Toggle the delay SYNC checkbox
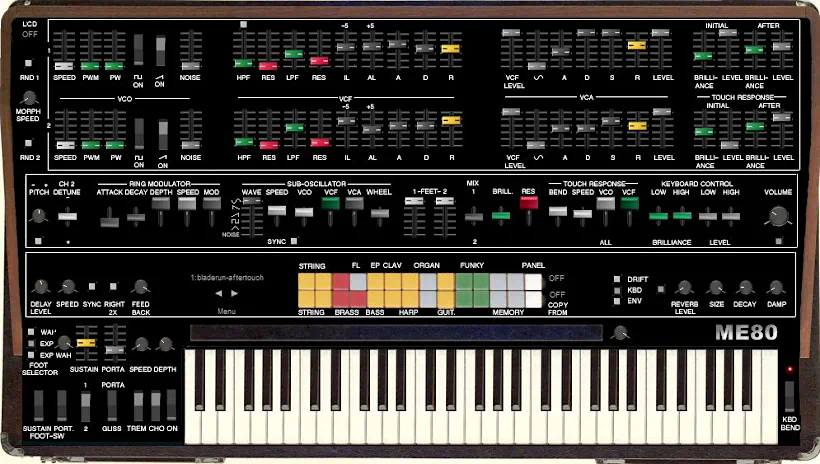 pyautogui.click(x=92, y=286)
